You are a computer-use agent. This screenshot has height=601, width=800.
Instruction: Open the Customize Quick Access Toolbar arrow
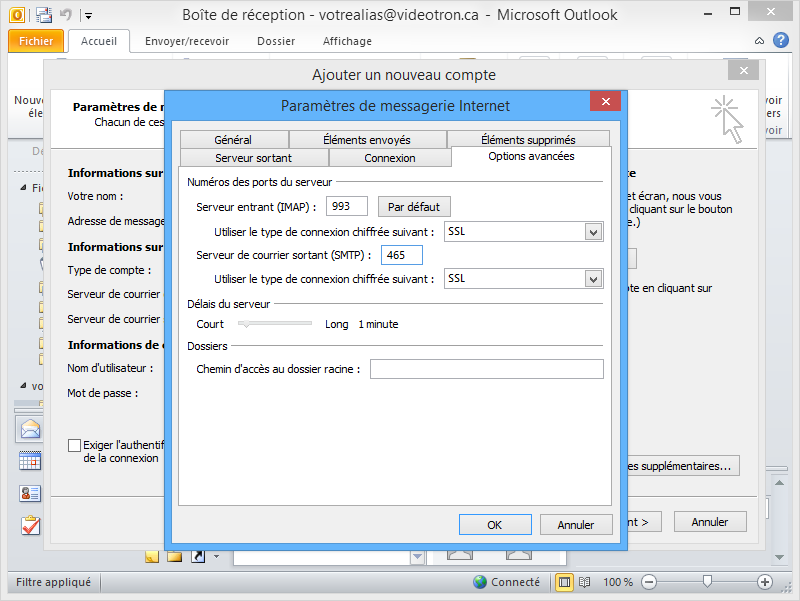click(88, 16)
